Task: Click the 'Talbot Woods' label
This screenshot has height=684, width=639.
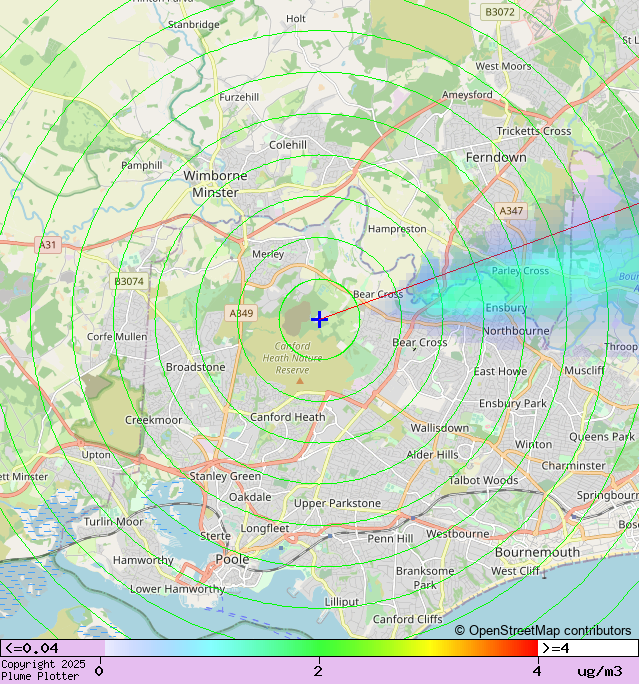Action: (x=483, y=480)
